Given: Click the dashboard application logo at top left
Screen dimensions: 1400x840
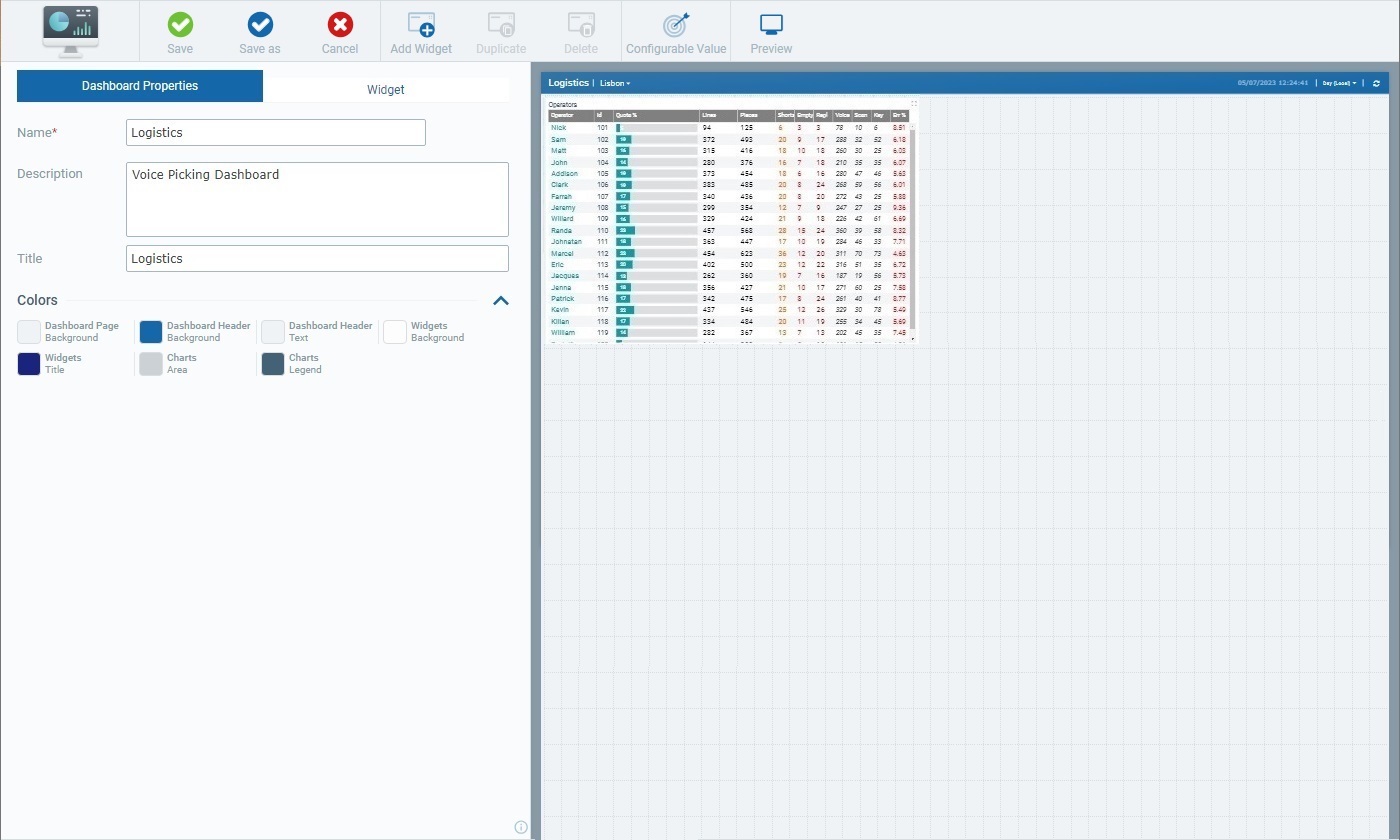Looking at the screenshot, I should click(x=69, y=30).
